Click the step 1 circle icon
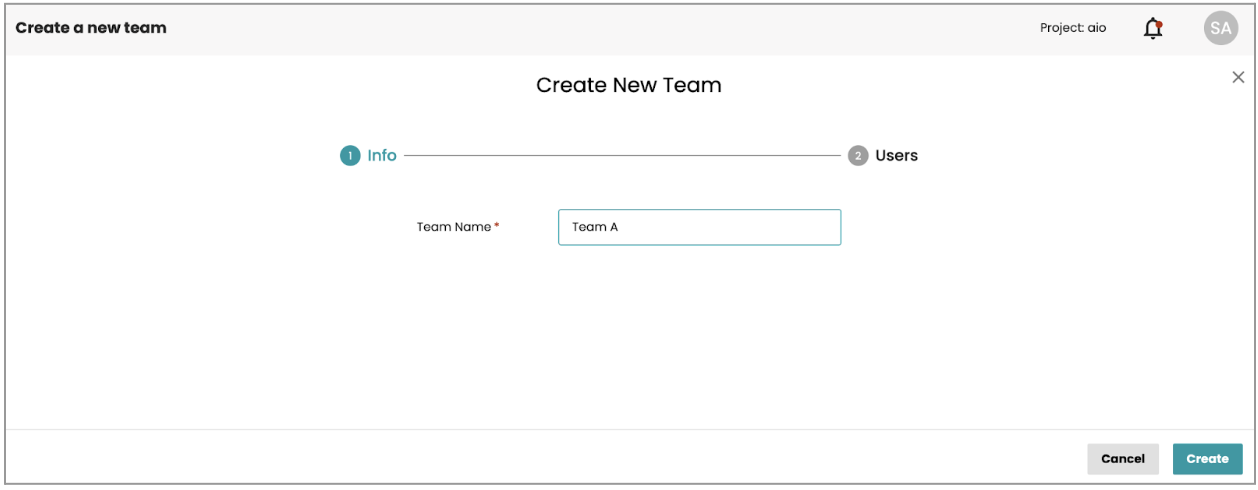 350,156
